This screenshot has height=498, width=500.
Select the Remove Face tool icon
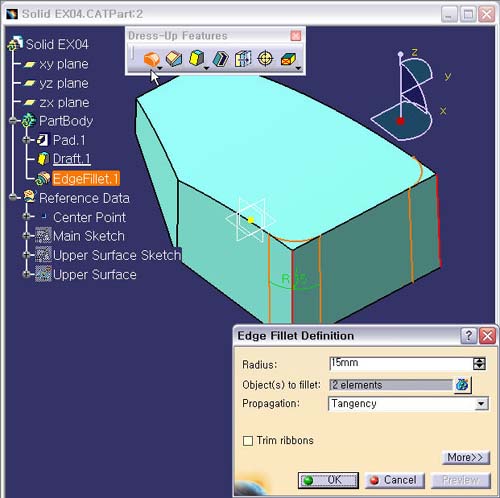(288, 59)
